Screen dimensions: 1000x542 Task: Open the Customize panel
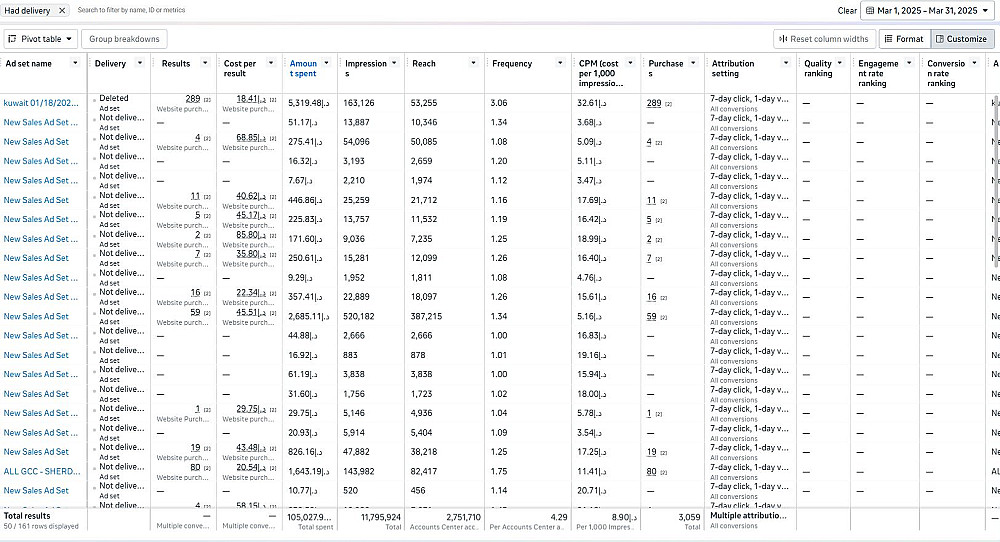961,39
